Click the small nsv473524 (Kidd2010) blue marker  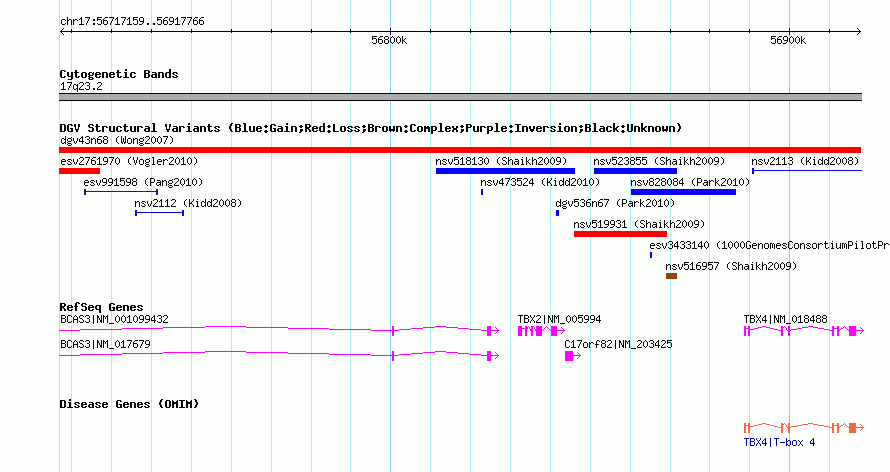tap(482, 192)
